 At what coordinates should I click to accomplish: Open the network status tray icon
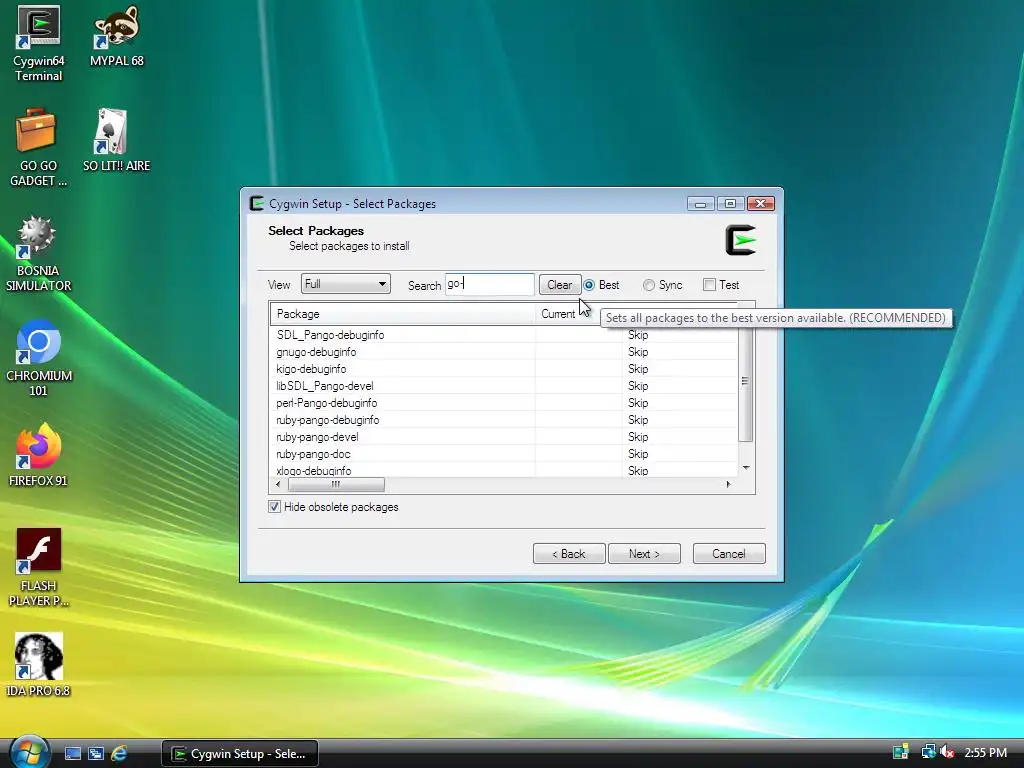point(928,752)
